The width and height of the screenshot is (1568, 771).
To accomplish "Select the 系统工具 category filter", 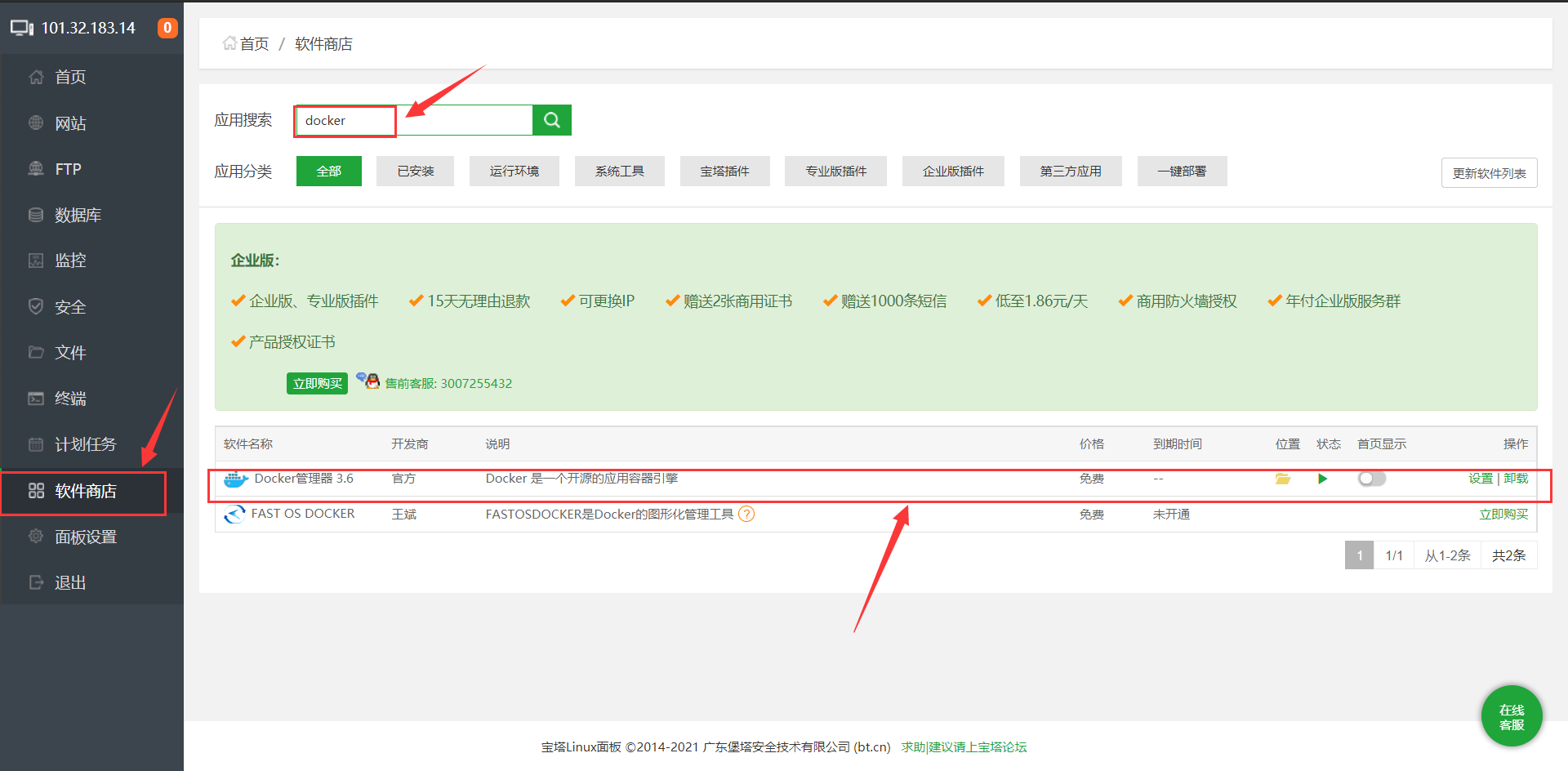I will pos(620,171).
